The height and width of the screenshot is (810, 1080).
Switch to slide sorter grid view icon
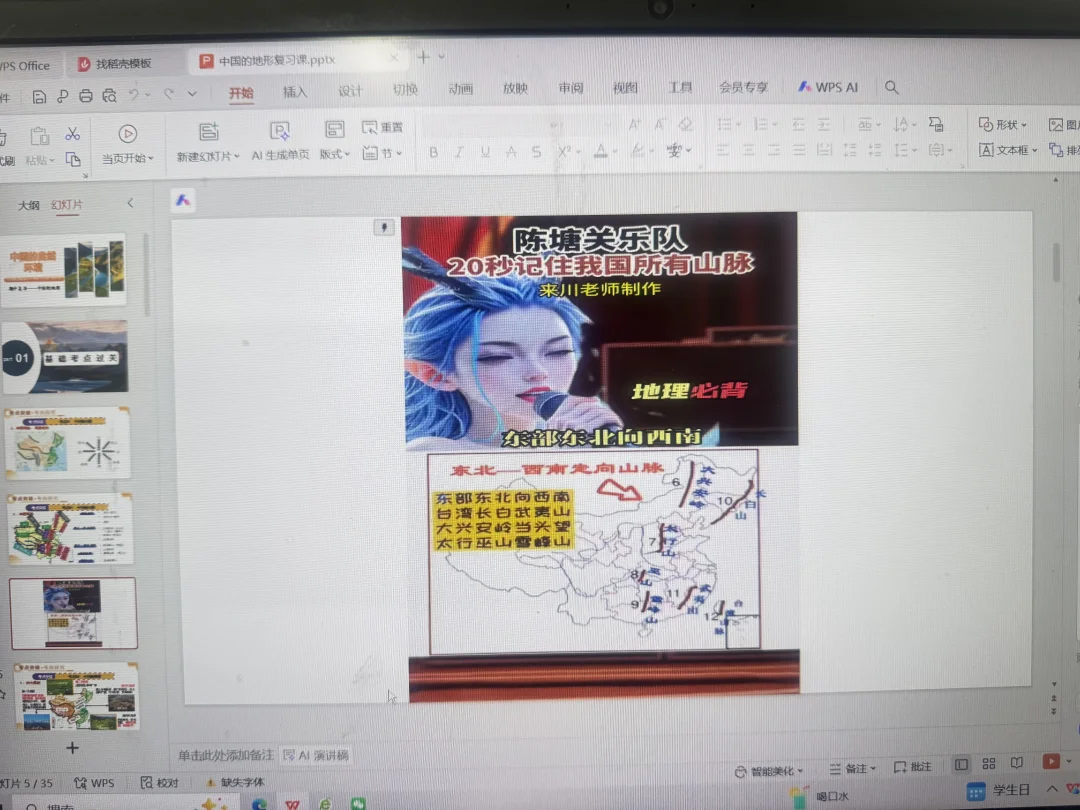[x=989, y=763]
